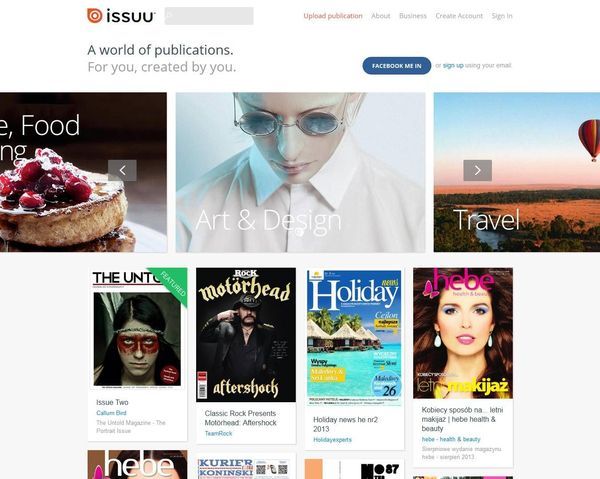Focus the search input field
Image resolution: width=600 pixels, height=479 pixels.
pyautogui.click(x=209, y=16)
